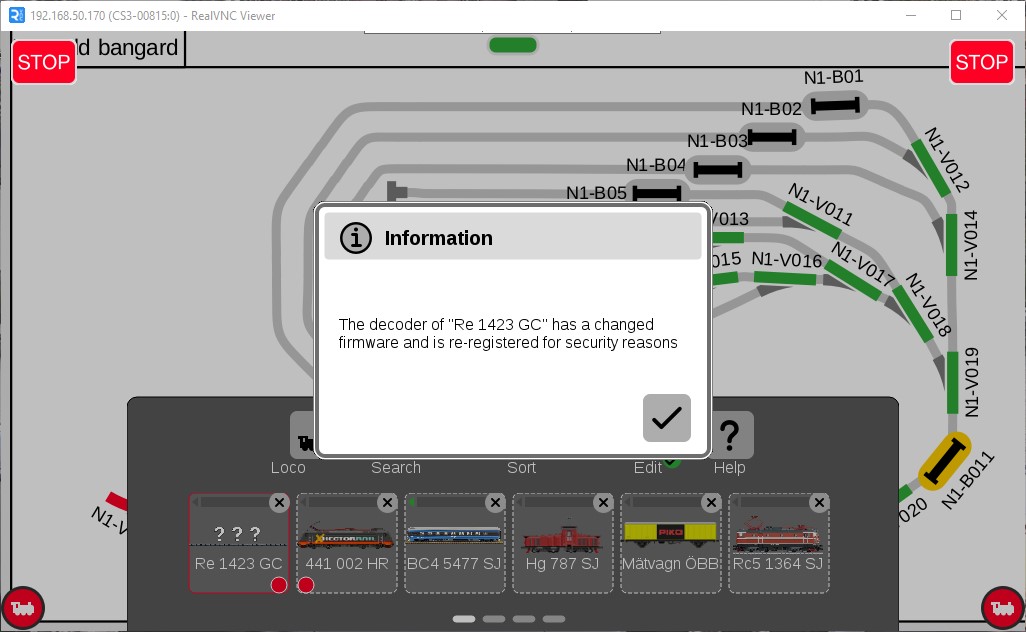Open the Search option in the loco bar
This screenshot has height=632, width=1026.
coord(396,468)
